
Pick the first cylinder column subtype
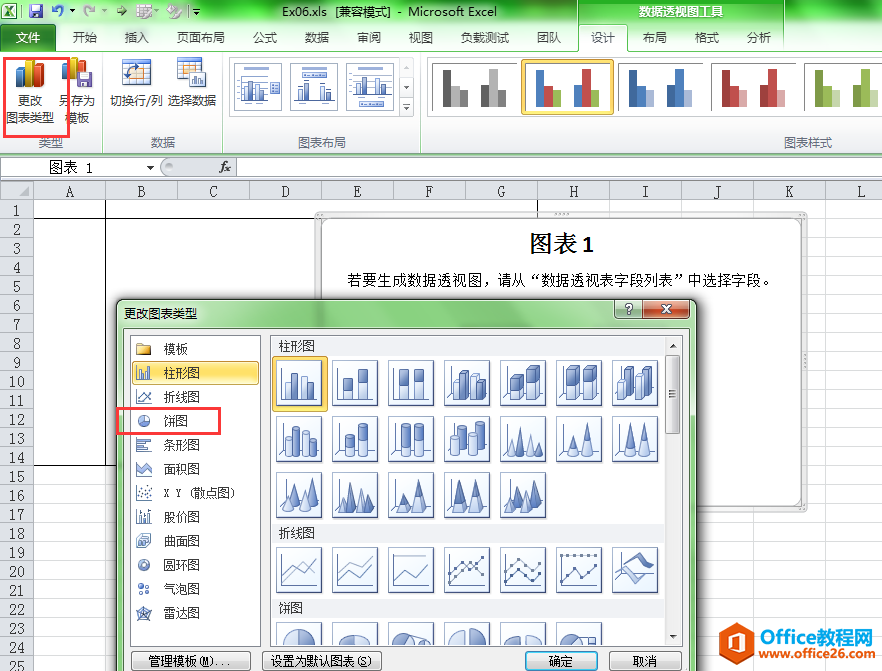coord(299,439)
